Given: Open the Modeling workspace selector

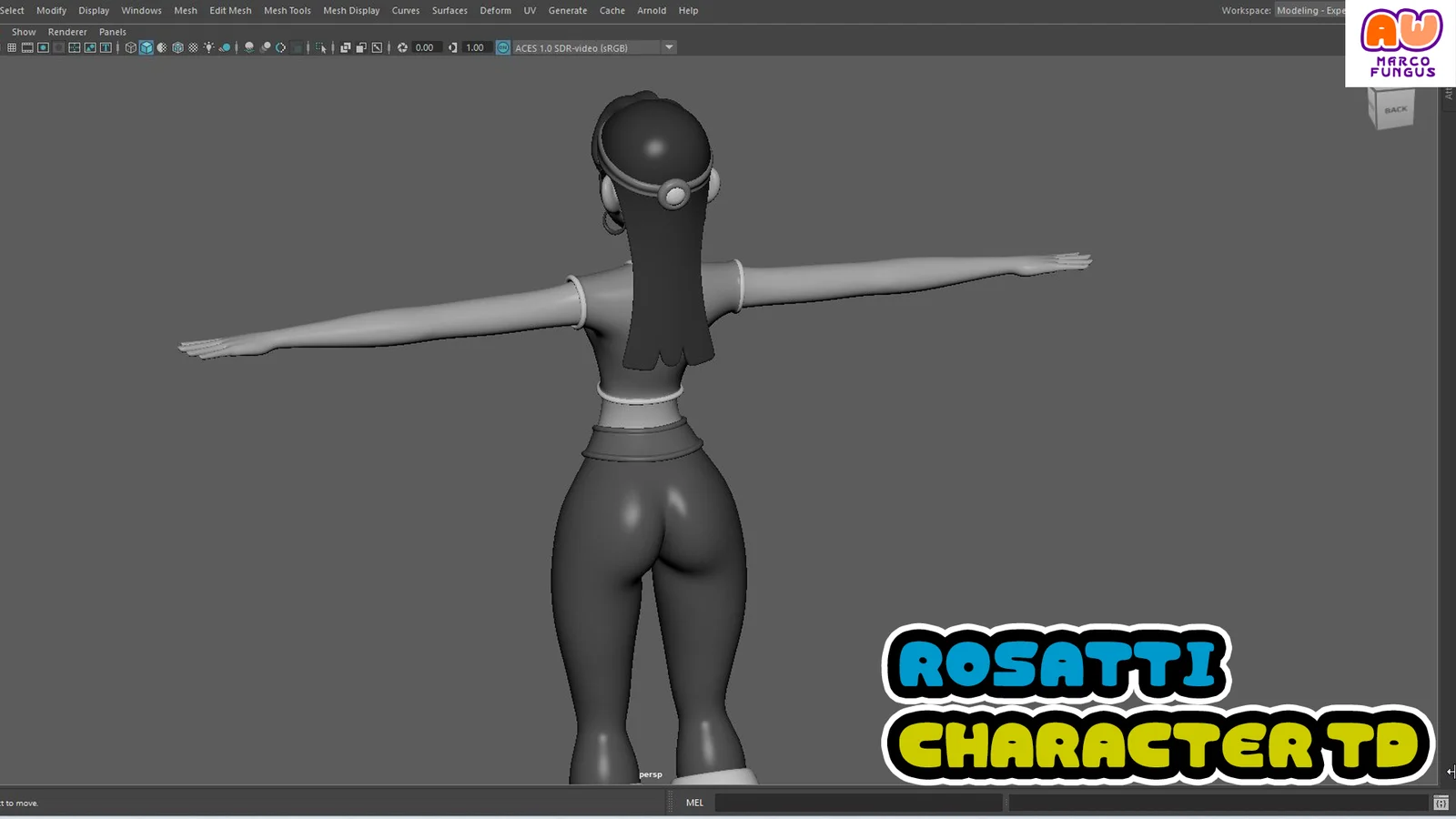Looking at the screenshot, I should point(1310,10).
